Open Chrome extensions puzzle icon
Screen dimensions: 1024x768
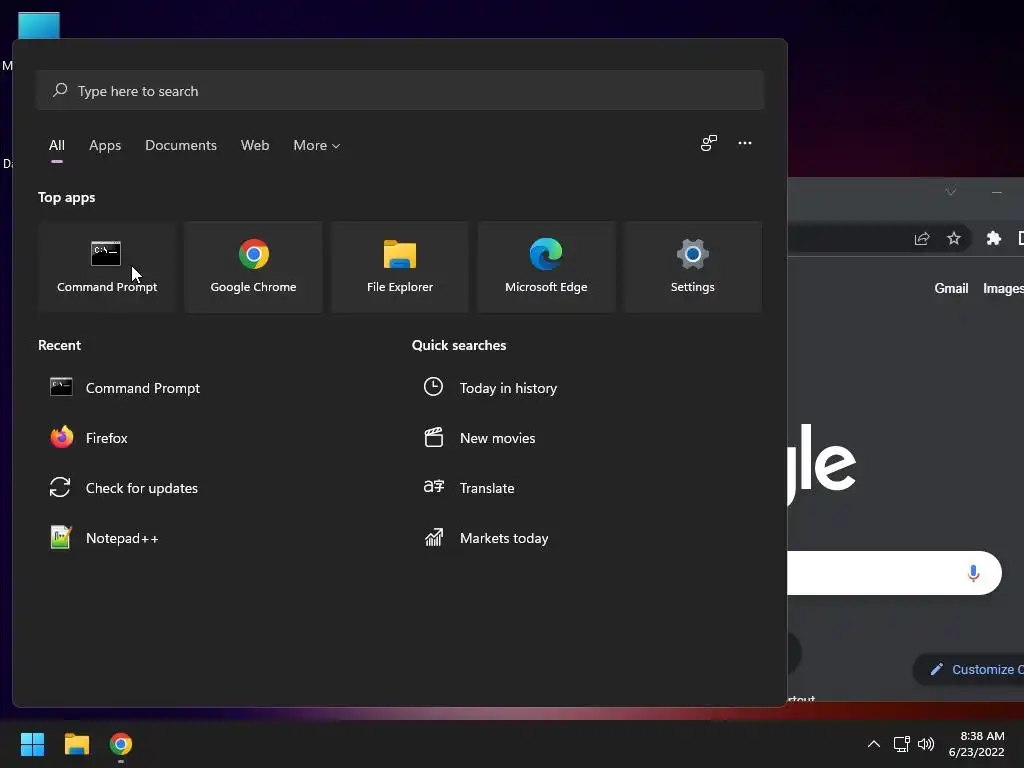click(x=994, y=238)
